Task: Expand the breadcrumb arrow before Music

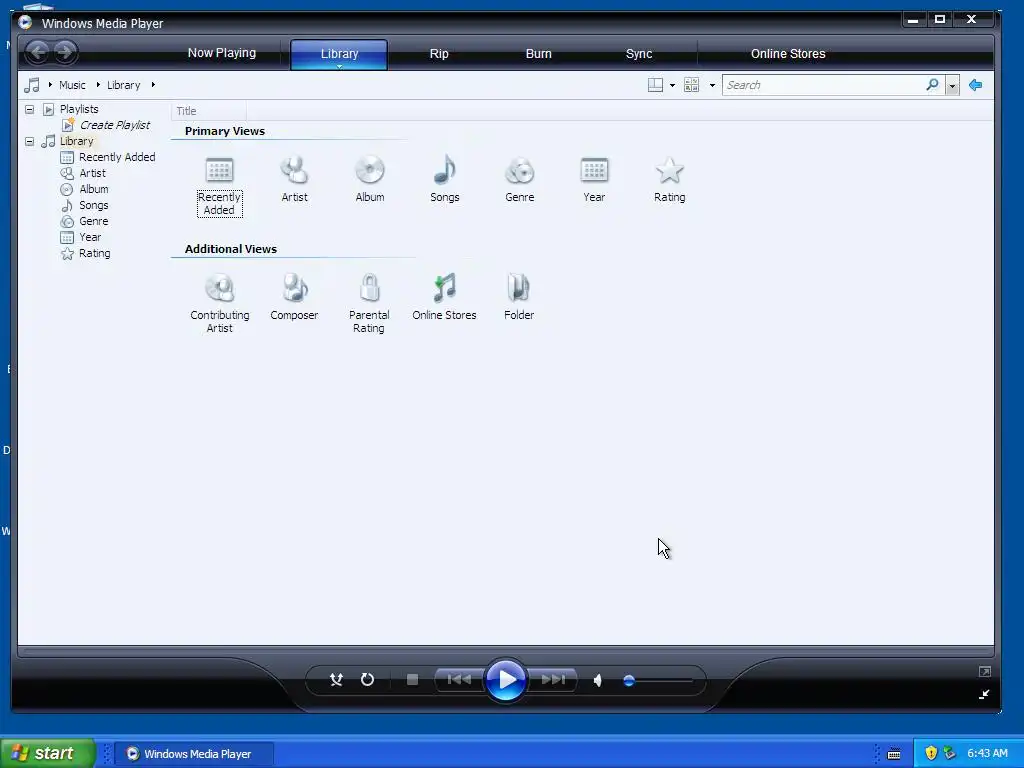Action: (50, 85)
